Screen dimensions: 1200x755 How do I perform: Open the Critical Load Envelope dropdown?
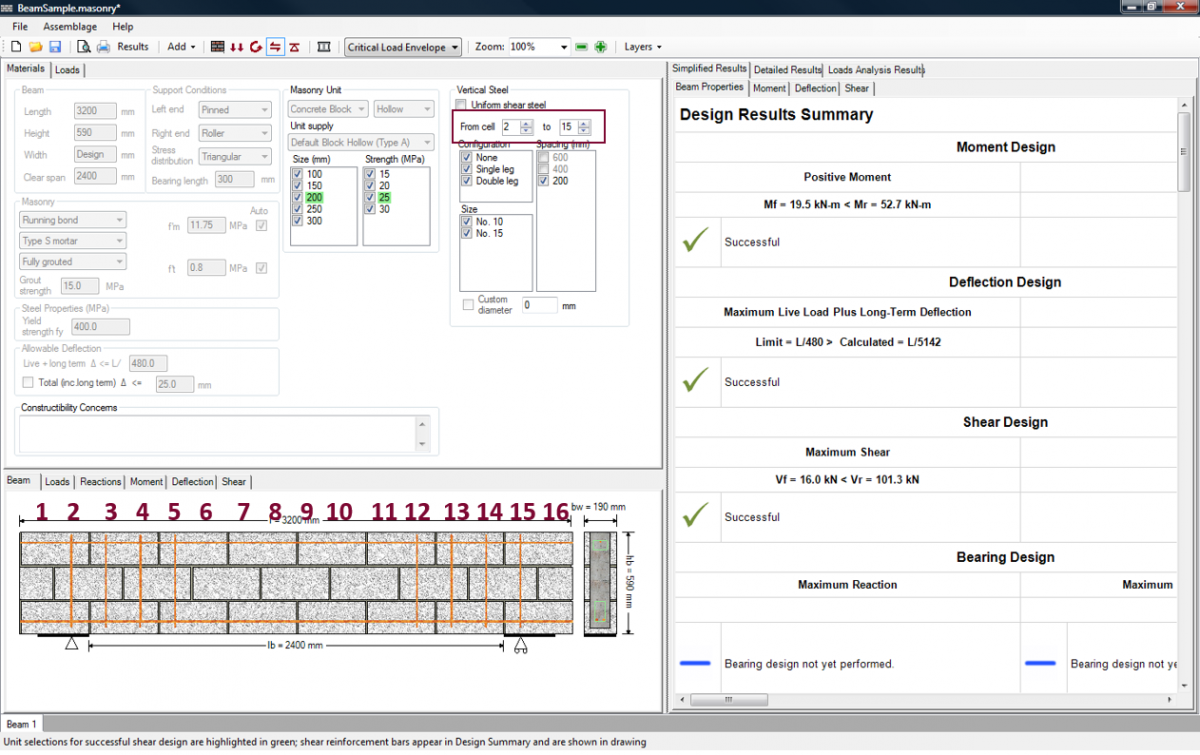pos(403,47)
